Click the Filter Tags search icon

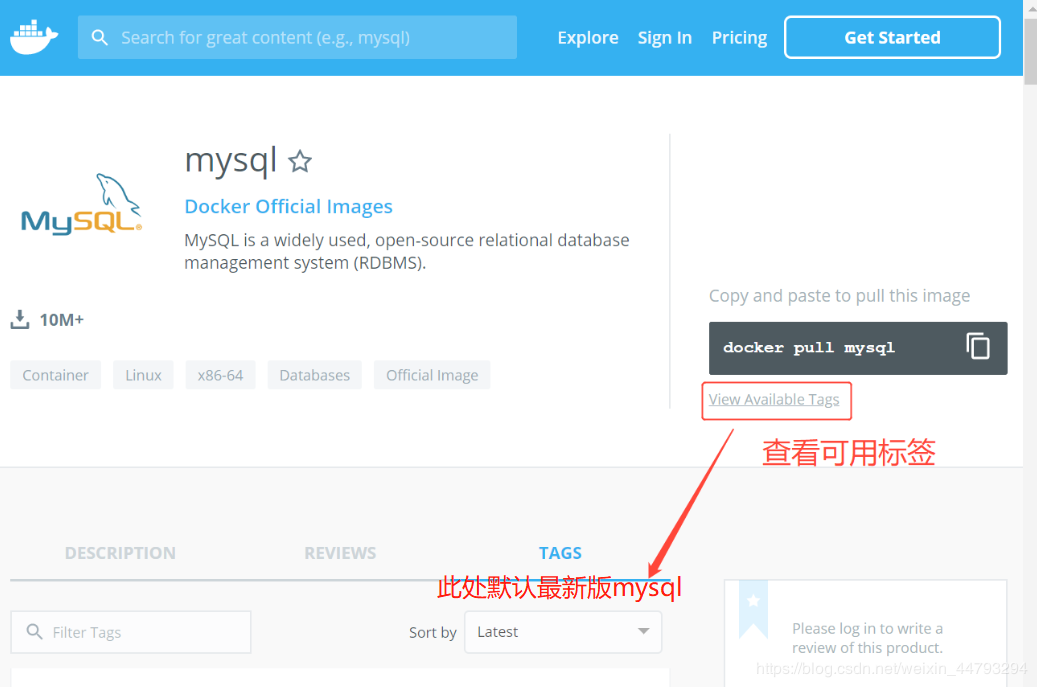34,631
